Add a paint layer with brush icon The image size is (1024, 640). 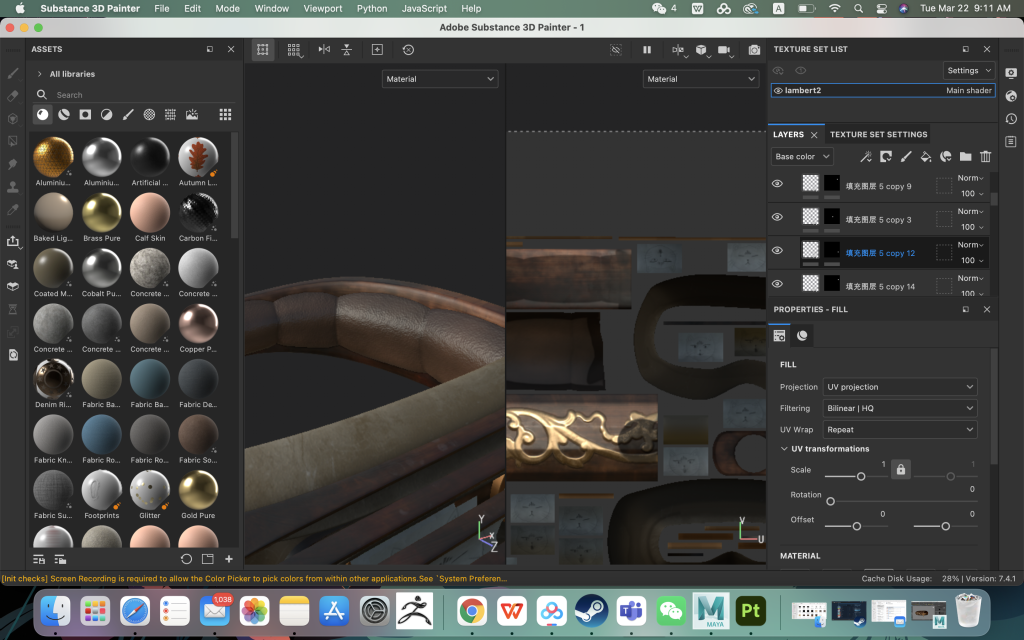[906, 156]
